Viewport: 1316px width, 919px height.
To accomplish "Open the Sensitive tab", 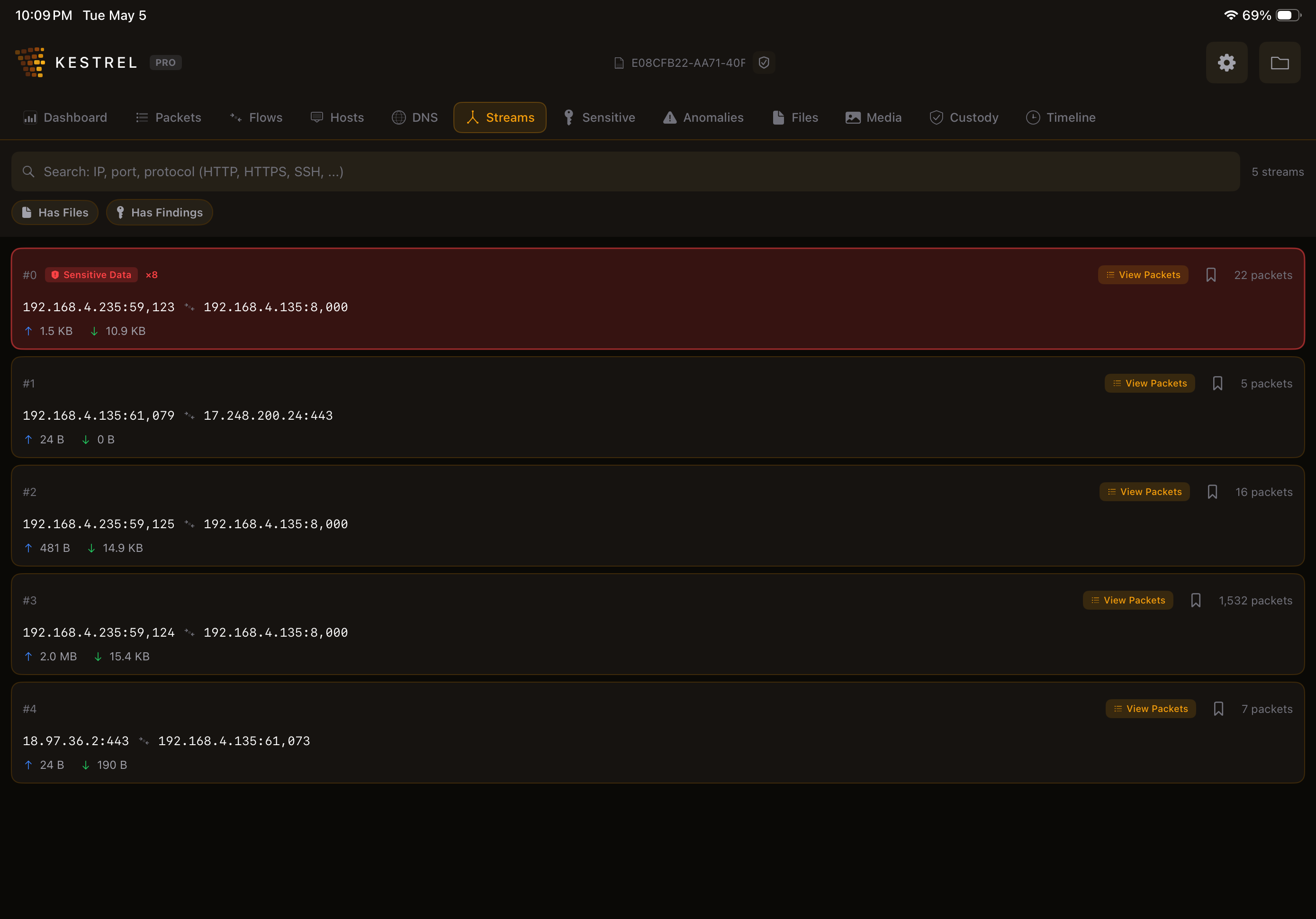I will point(599,117).
